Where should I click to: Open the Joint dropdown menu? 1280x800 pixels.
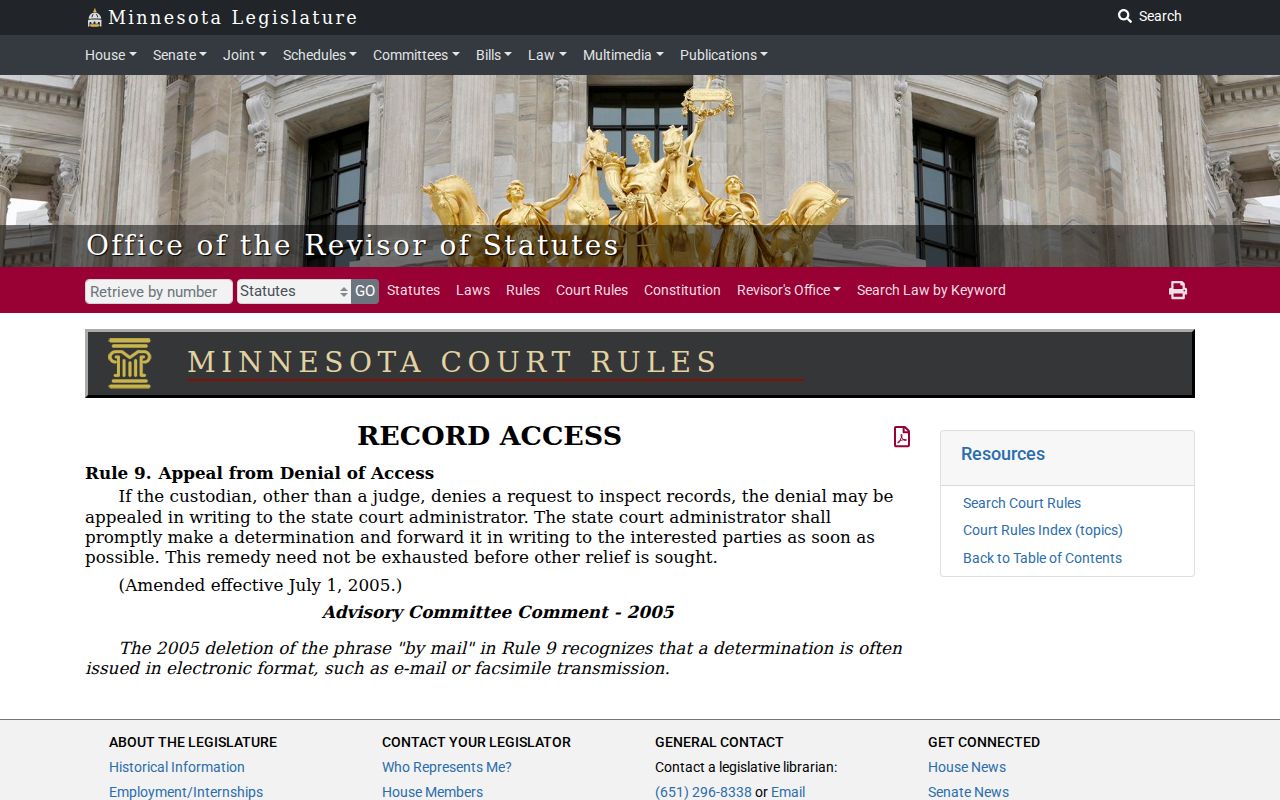(245, 55)
